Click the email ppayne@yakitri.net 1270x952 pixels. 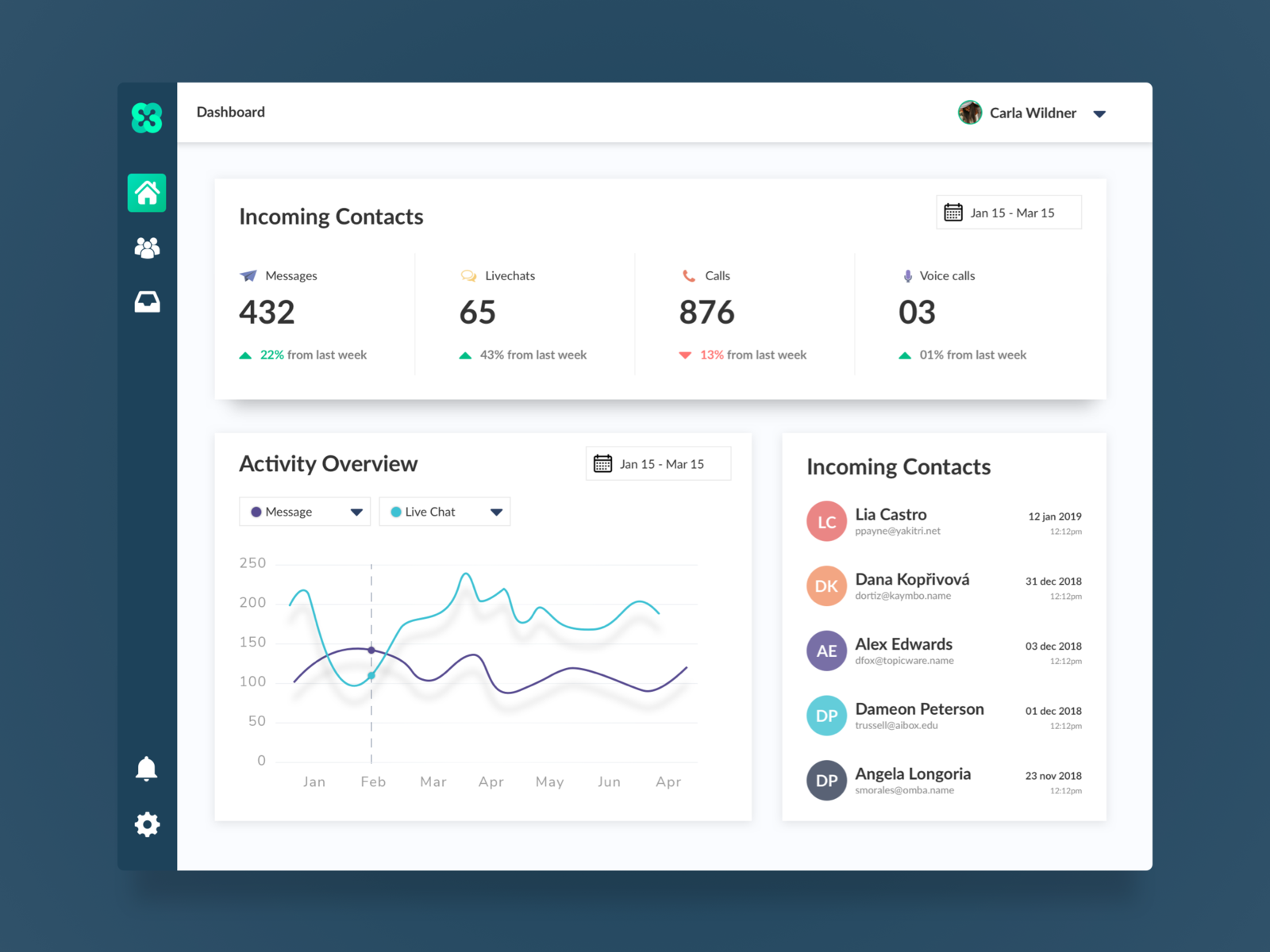click(x=898, y=532)
